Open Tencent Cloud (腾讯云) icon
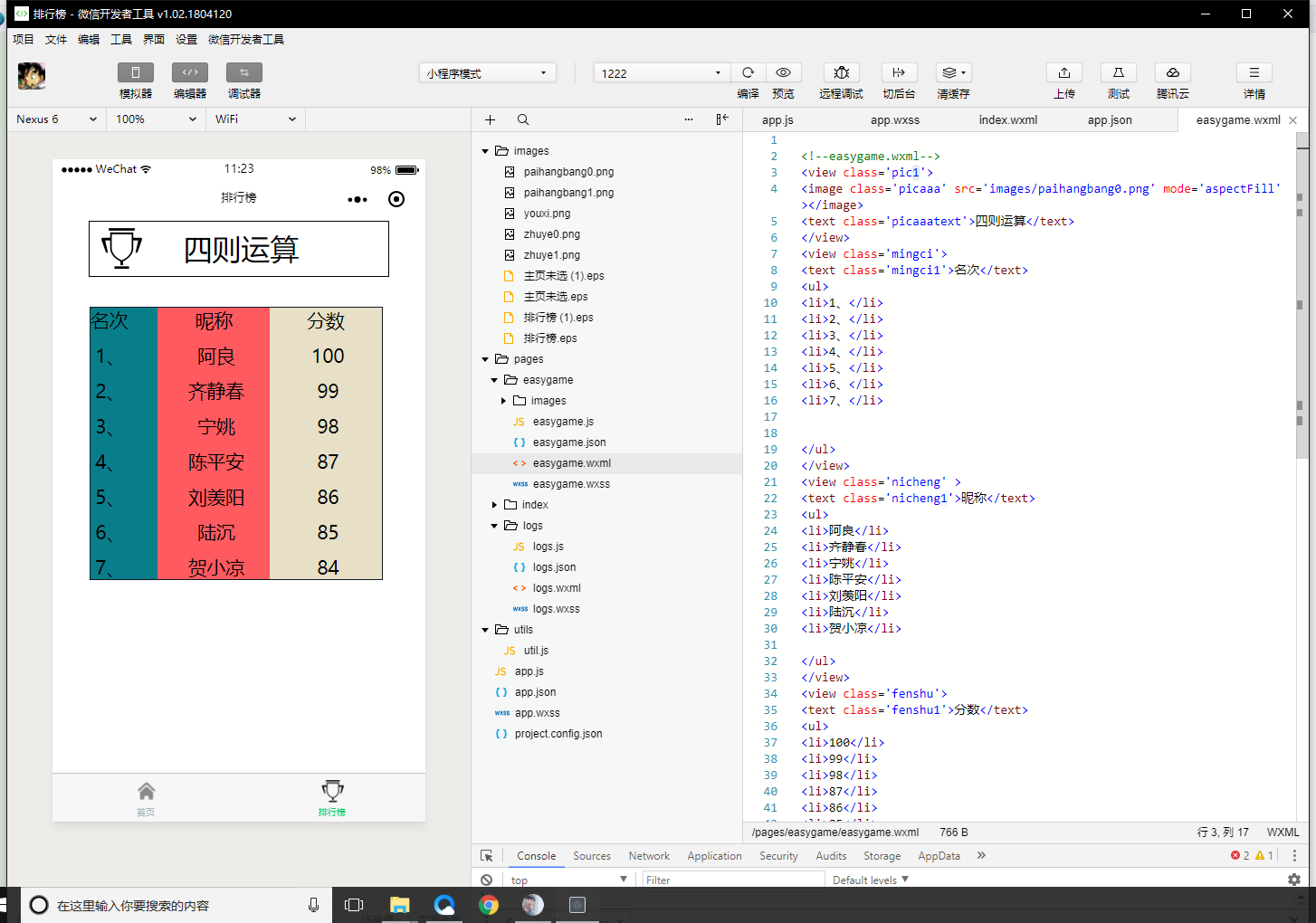Image resolution: width=1316 pixels, height=923 pixels. [1173, 72]
